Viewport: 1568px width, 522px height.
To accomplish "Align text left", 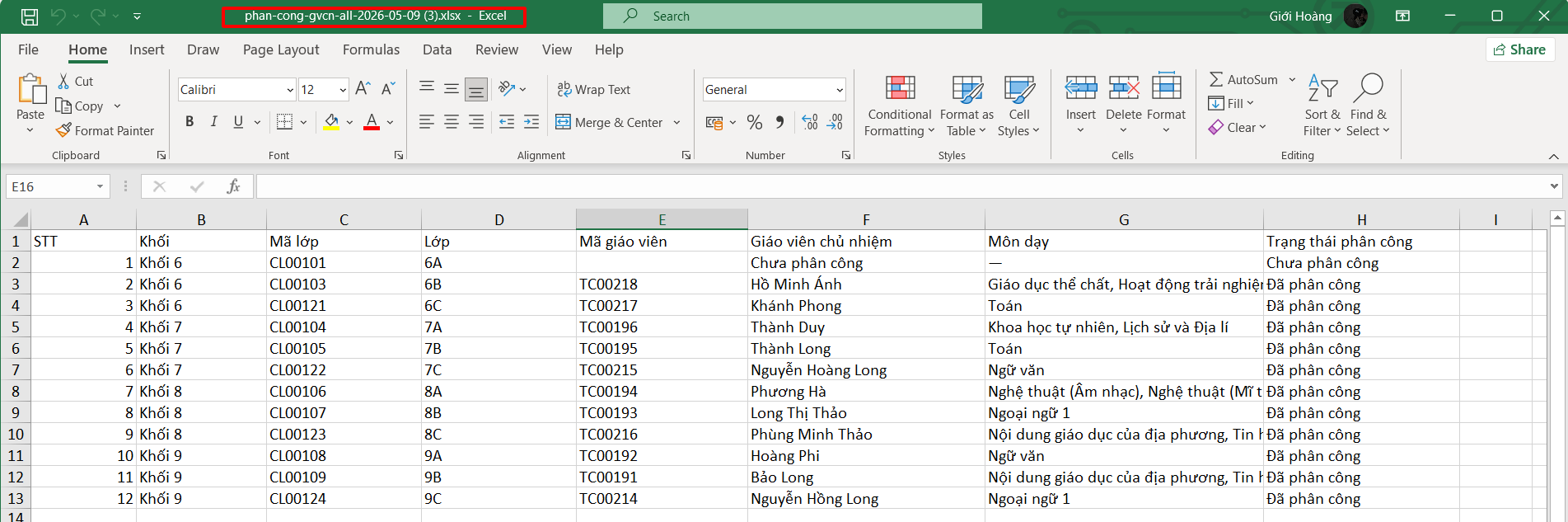I will [427, 122].
